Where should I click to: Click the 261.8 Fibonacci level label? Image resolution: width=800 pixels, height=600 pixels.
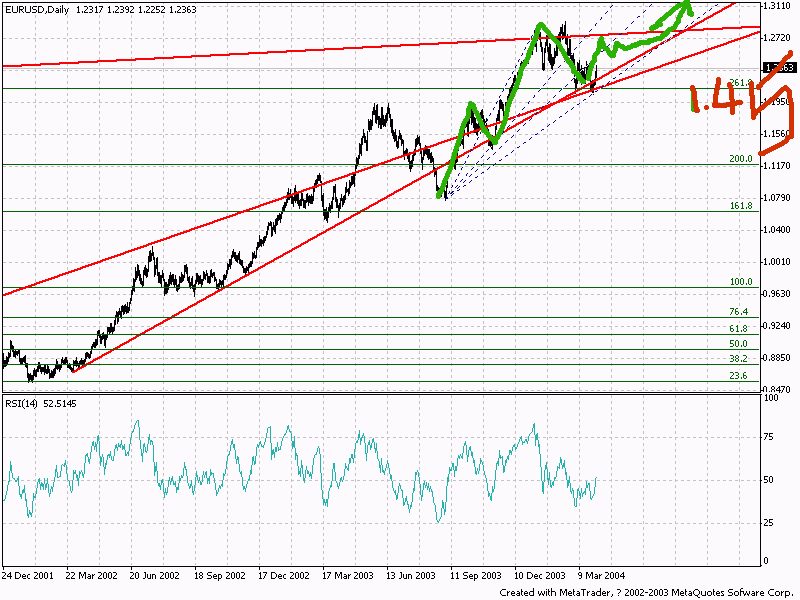740,82
